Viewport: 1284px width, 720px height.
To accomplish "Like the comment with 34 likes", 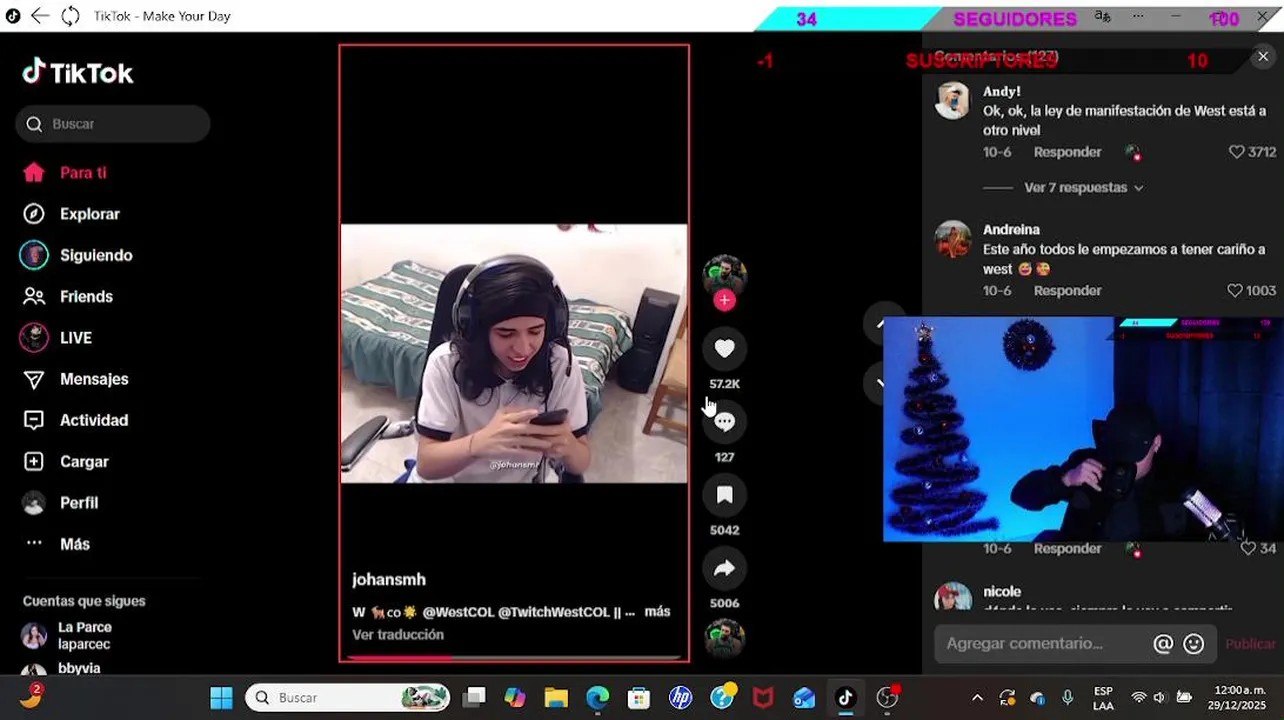I will [1248, 548].
